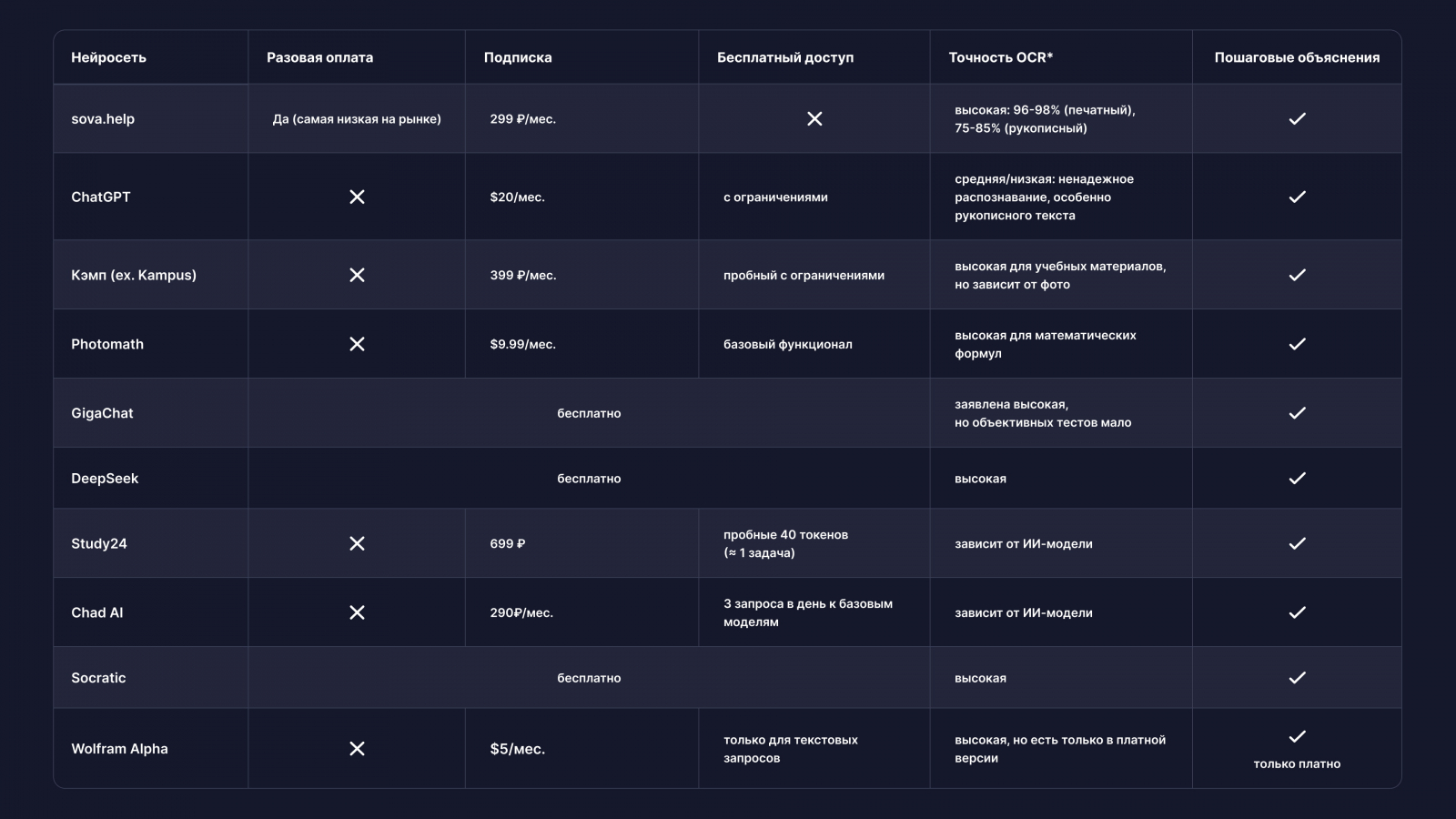Click the $20/мес. ChatGPT subscription price
This screenshot has width=1456, height=819.
[x=517, y=197]
